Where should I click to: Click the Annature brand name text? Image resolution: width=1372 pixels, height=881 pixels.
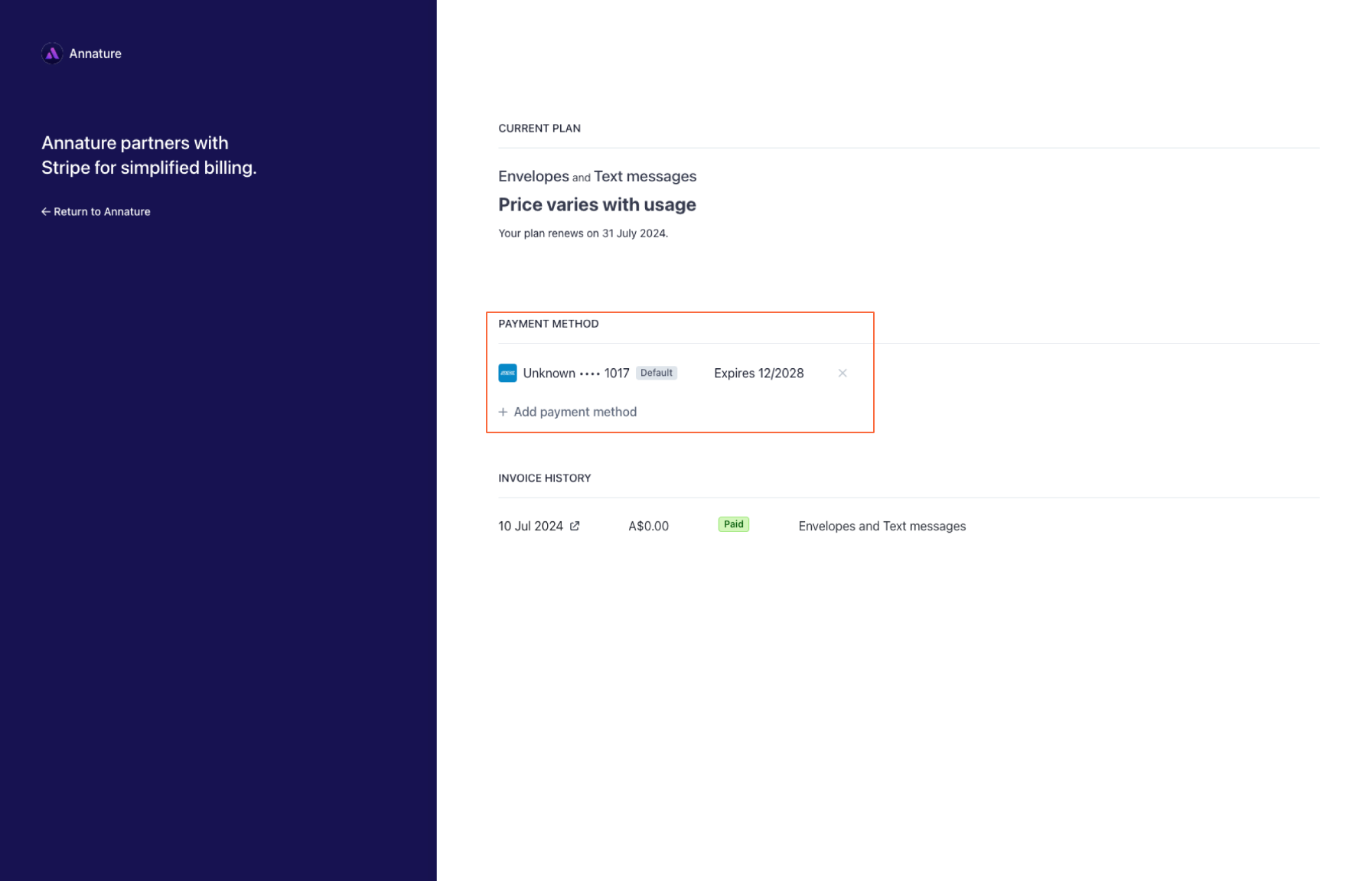pos(95,54)
